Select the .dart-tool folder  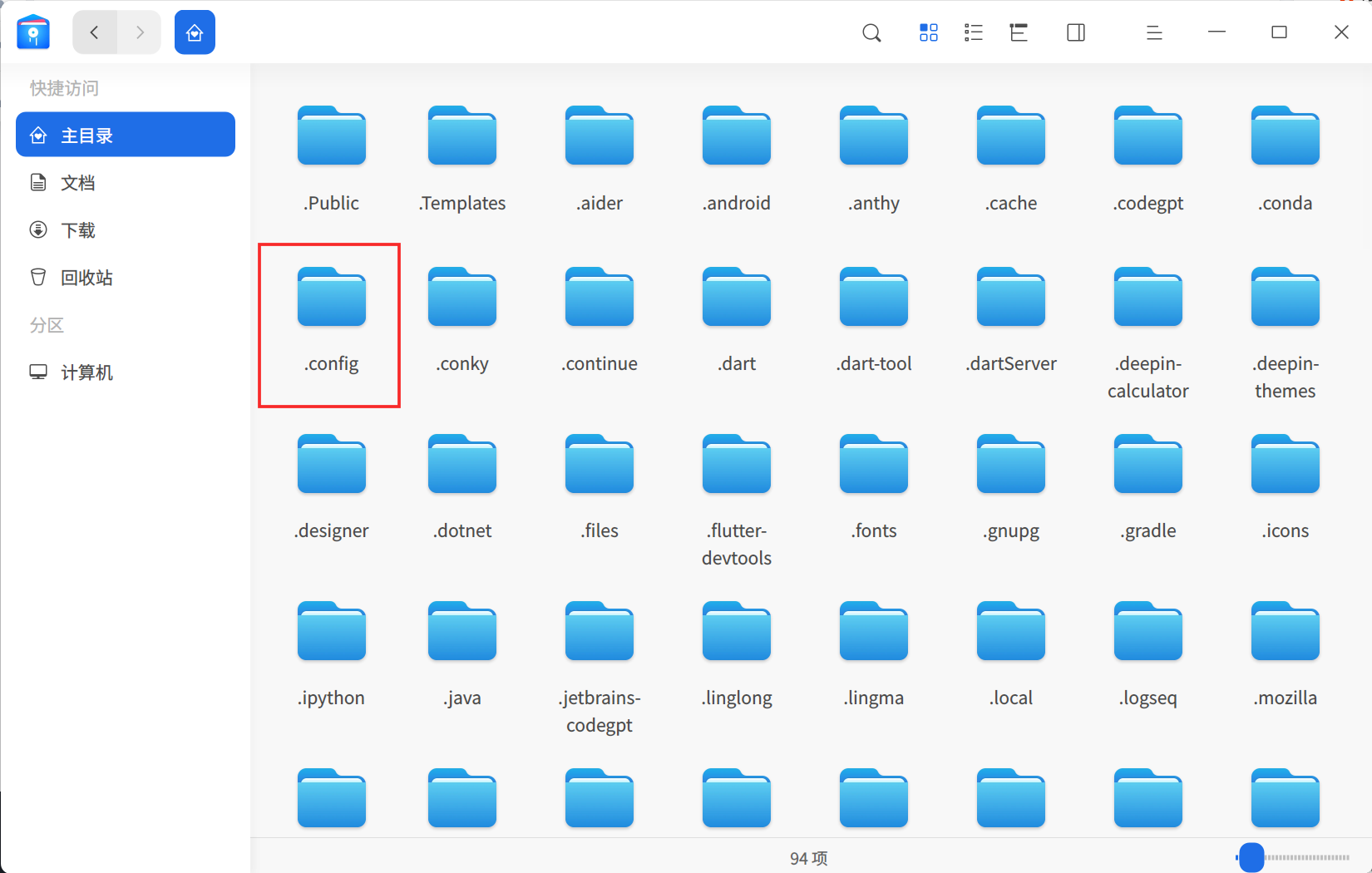click(874, 321)
